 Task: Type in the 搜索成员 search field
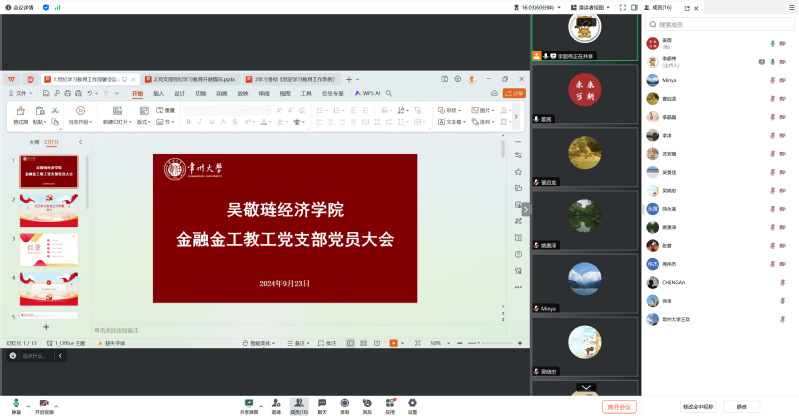click(715, 24)
